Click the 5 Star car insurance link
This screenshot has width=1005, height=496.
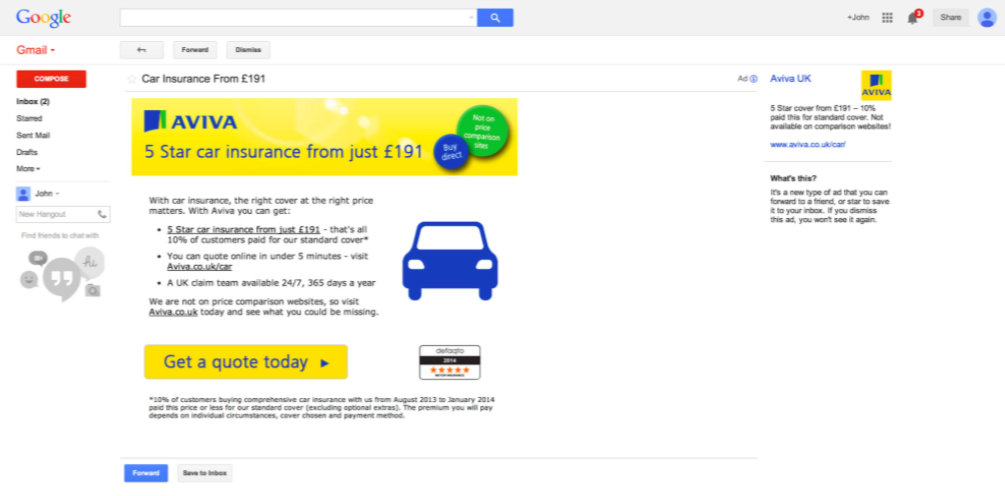pyautogui.click(x=244, y=229)
